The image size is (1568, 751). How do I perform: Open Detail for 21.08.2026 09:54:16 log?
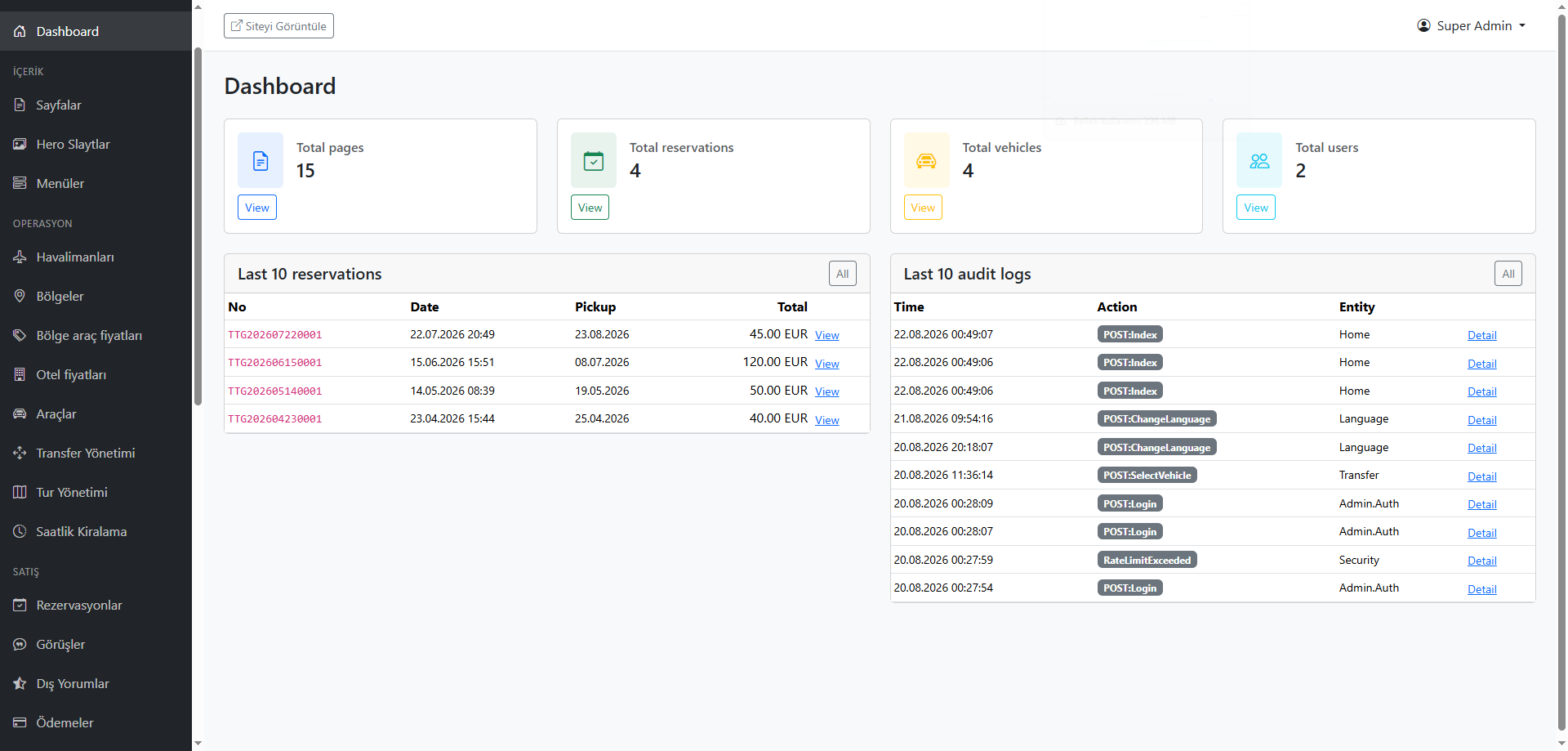tap(1481, 420)
